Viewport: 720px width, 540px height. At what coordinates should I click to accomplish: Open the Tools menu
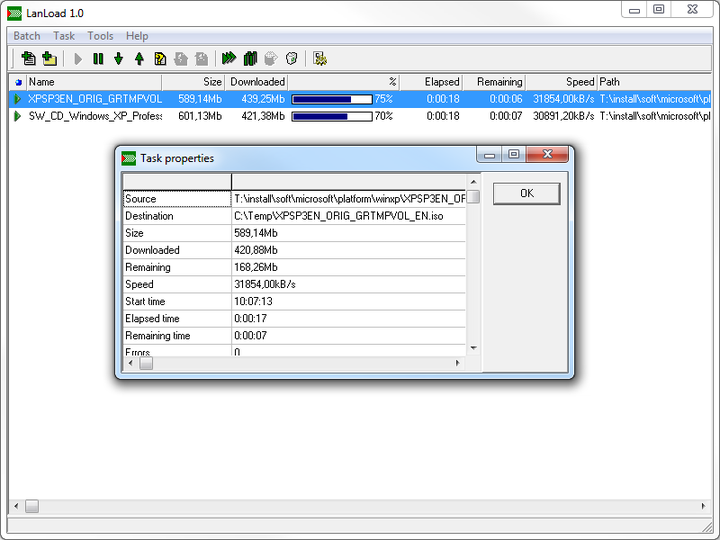pyautogui.click(x=100, y=36)
